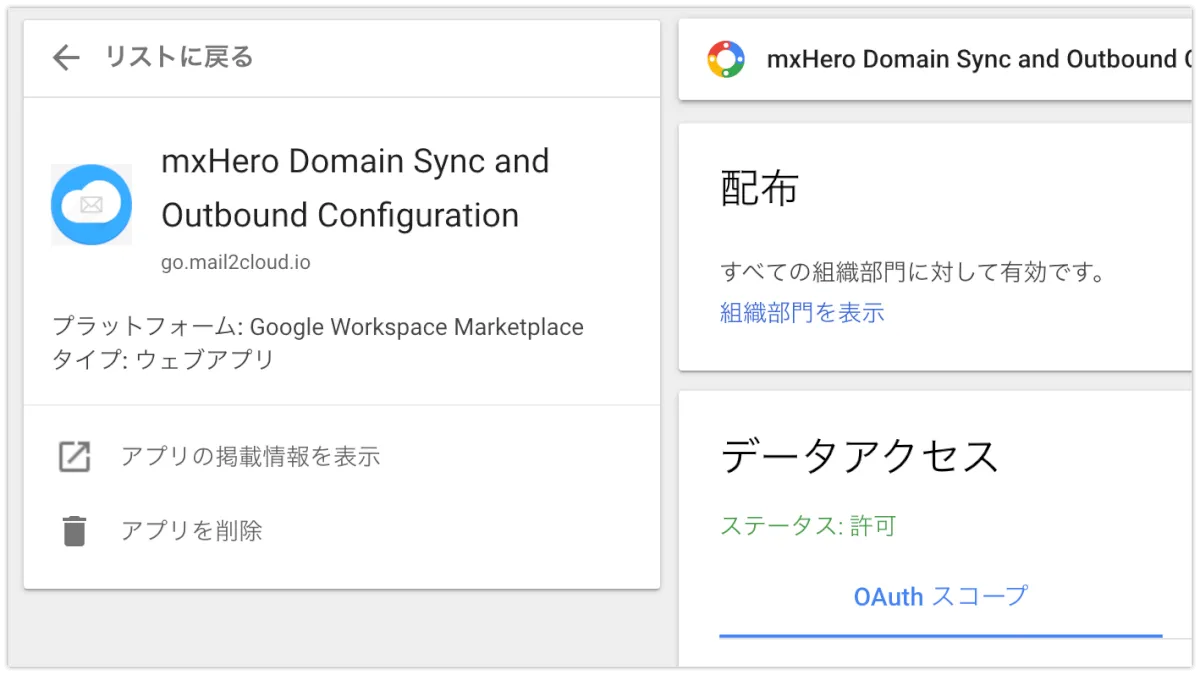The image size is (1200, 675).
Task: Open アプリの掲載情報を表示 listing
Action: (x=250, y=457)
